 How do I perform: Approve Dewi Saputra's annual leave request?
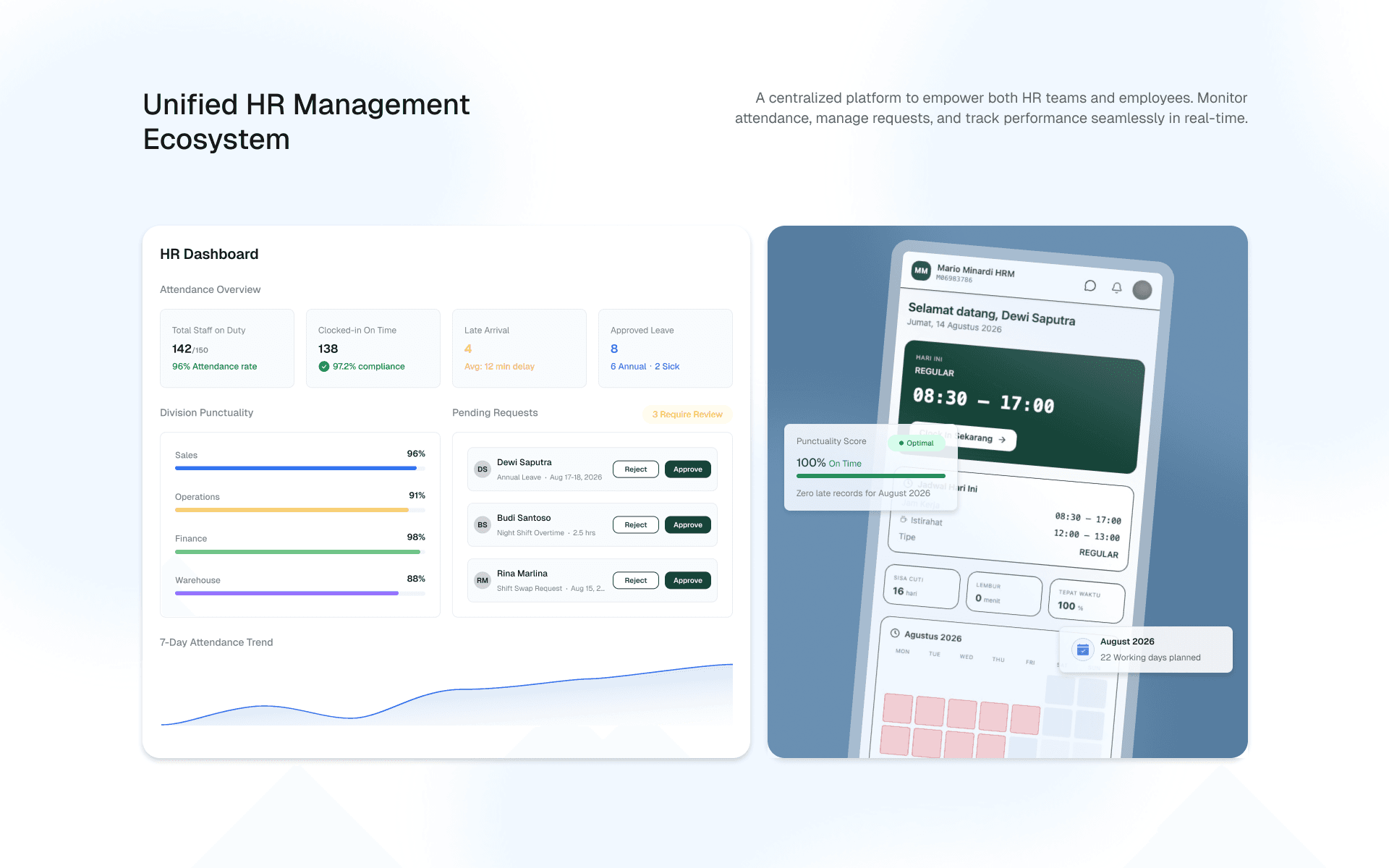[688, 469]
